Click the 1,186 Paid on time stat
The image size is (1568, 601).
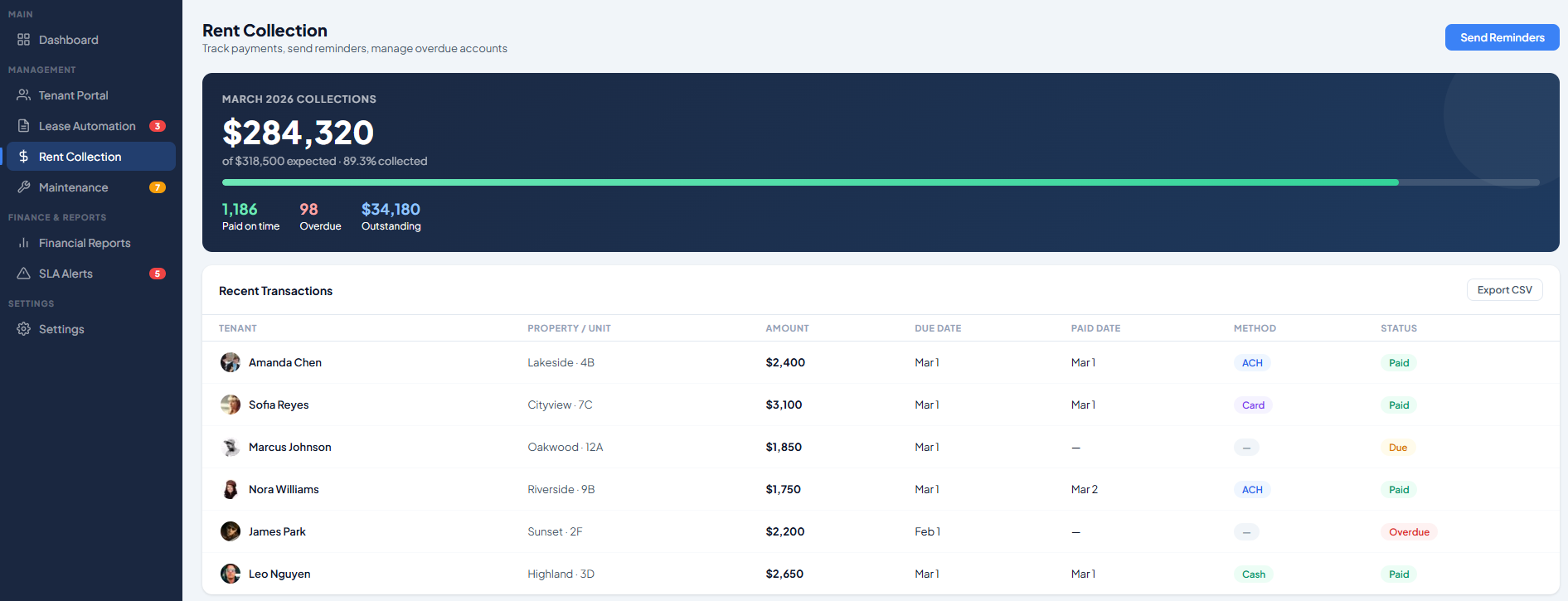click(250, 216)
